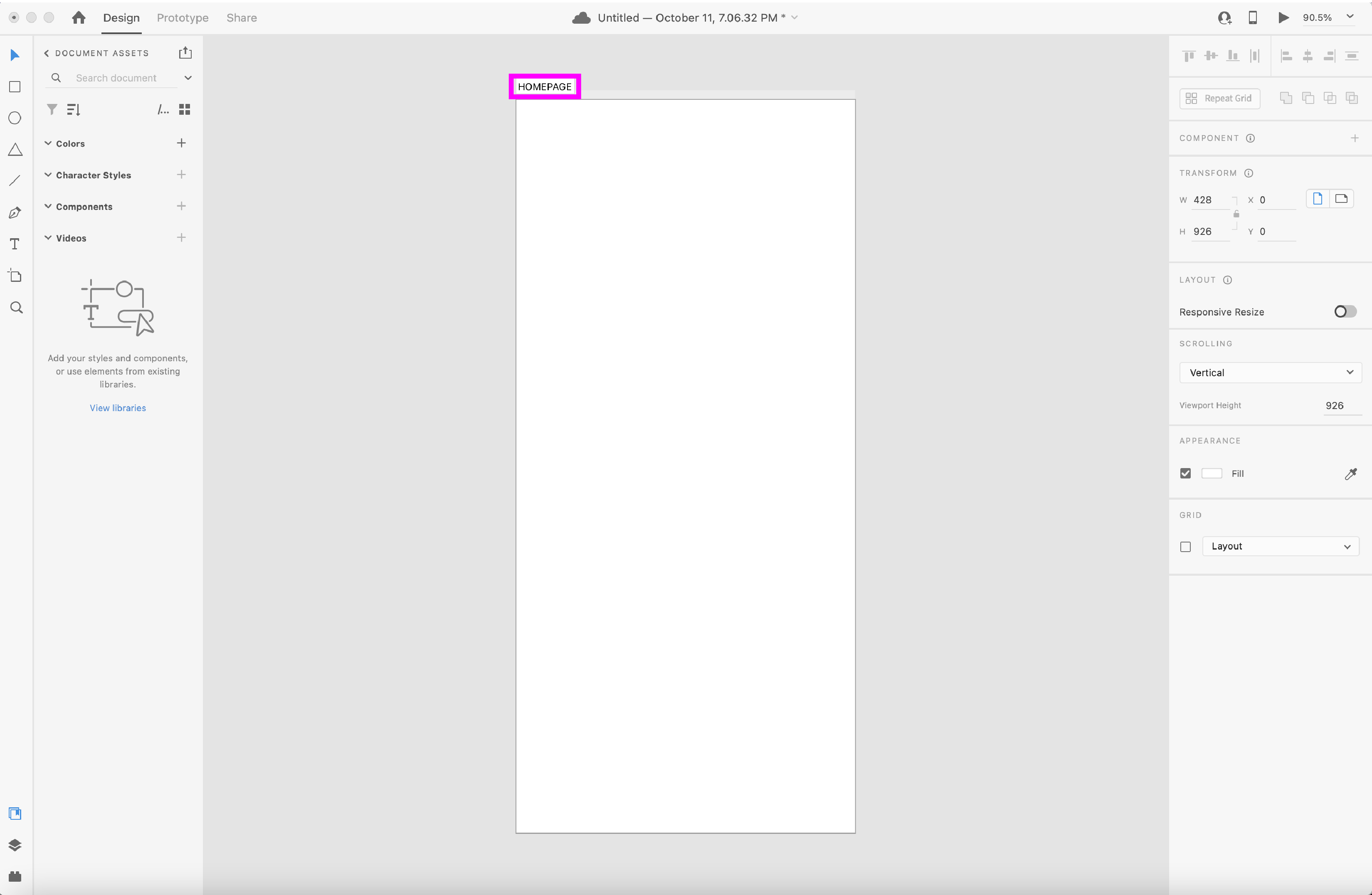Collapse the Colors section

[48, 143]
